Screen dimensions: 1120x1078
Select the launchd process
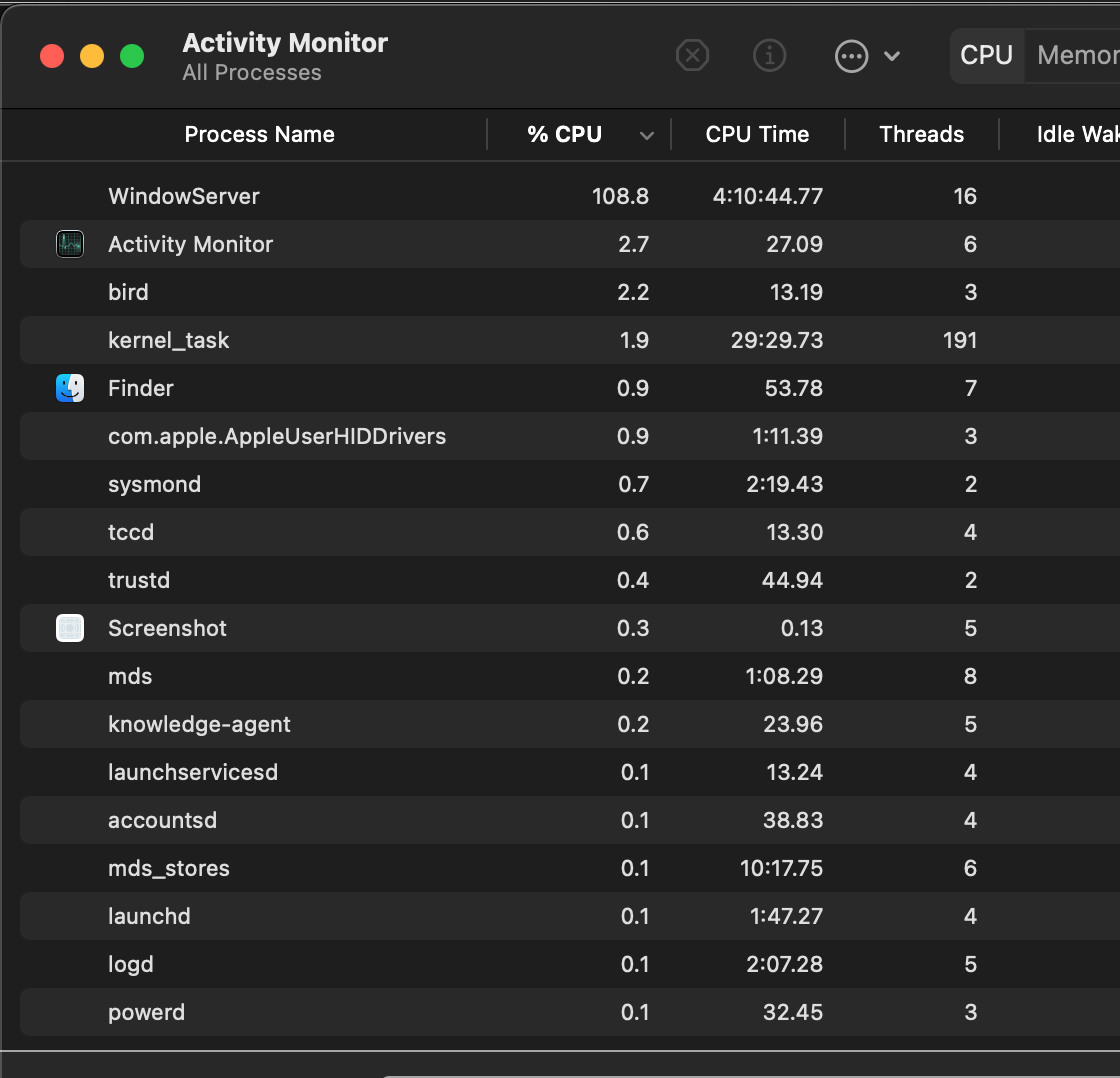[x=149, y=916]
